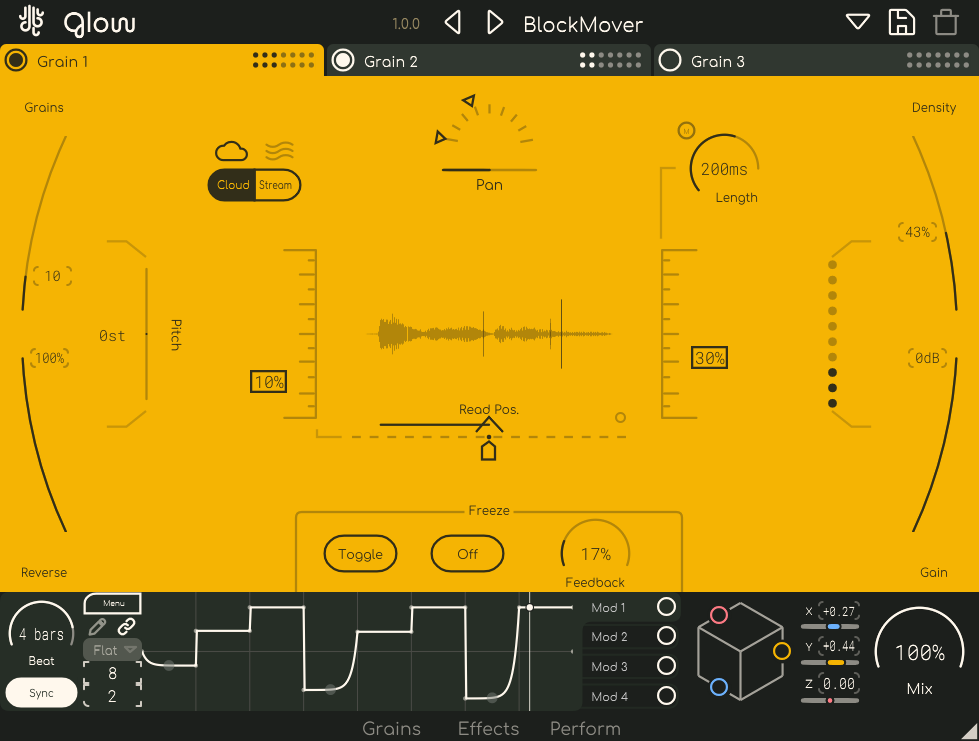Click the grid value 2
This screenshot has height=741, width=979.
tap(112, 697)
